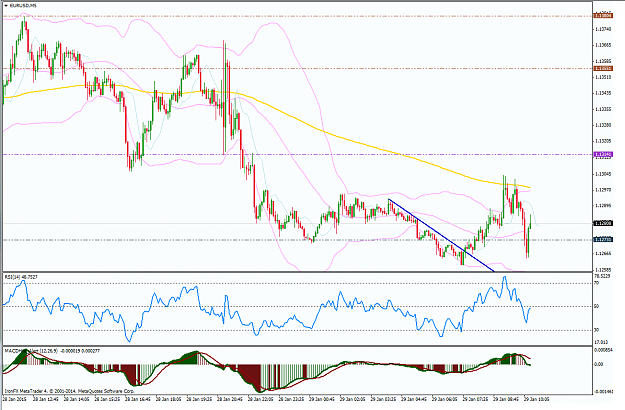Click the purple price tag on the axis
The height and width of the screenshot is (410, 625).
click(x=603, y=154)
